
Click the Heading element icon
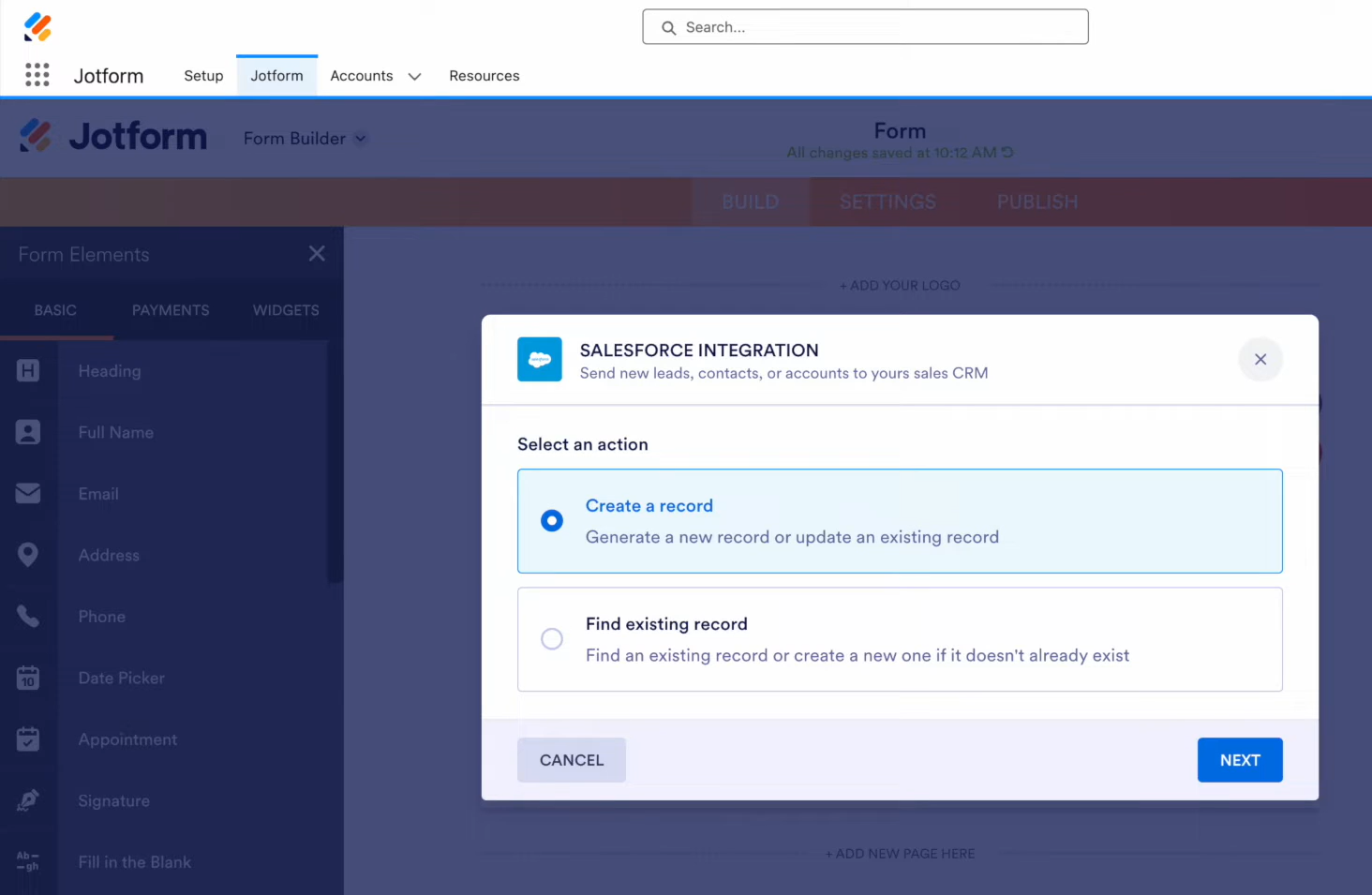point(28,371)
